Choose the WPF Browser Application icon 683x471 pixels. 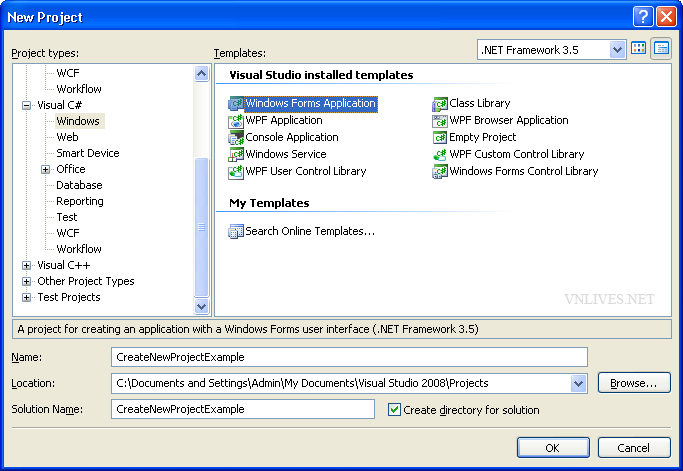point(440,121)
